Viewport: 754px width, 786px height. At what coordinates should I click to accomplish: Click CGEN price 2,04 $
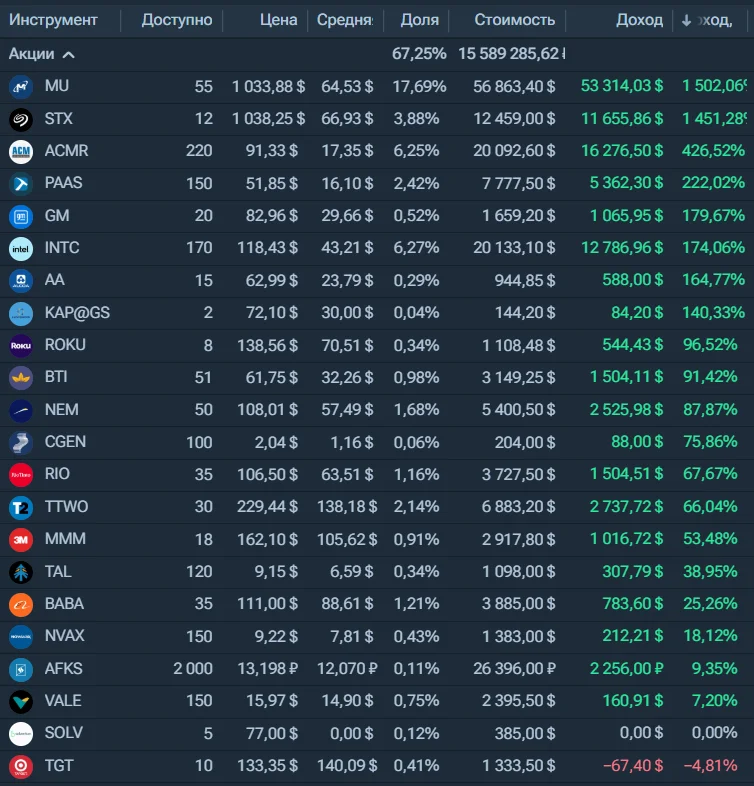[276, 442]
